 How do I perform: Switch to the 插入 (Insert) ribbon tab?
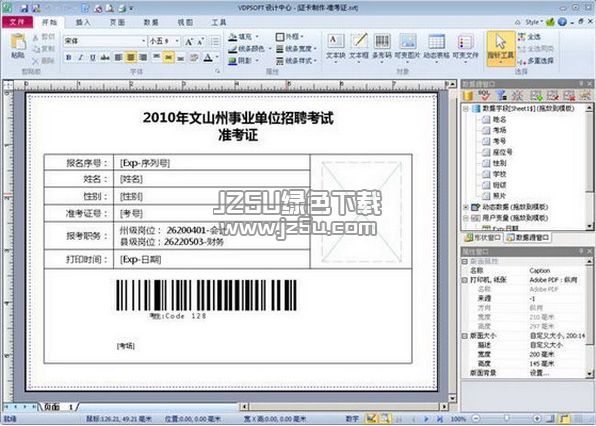point(83,22)
